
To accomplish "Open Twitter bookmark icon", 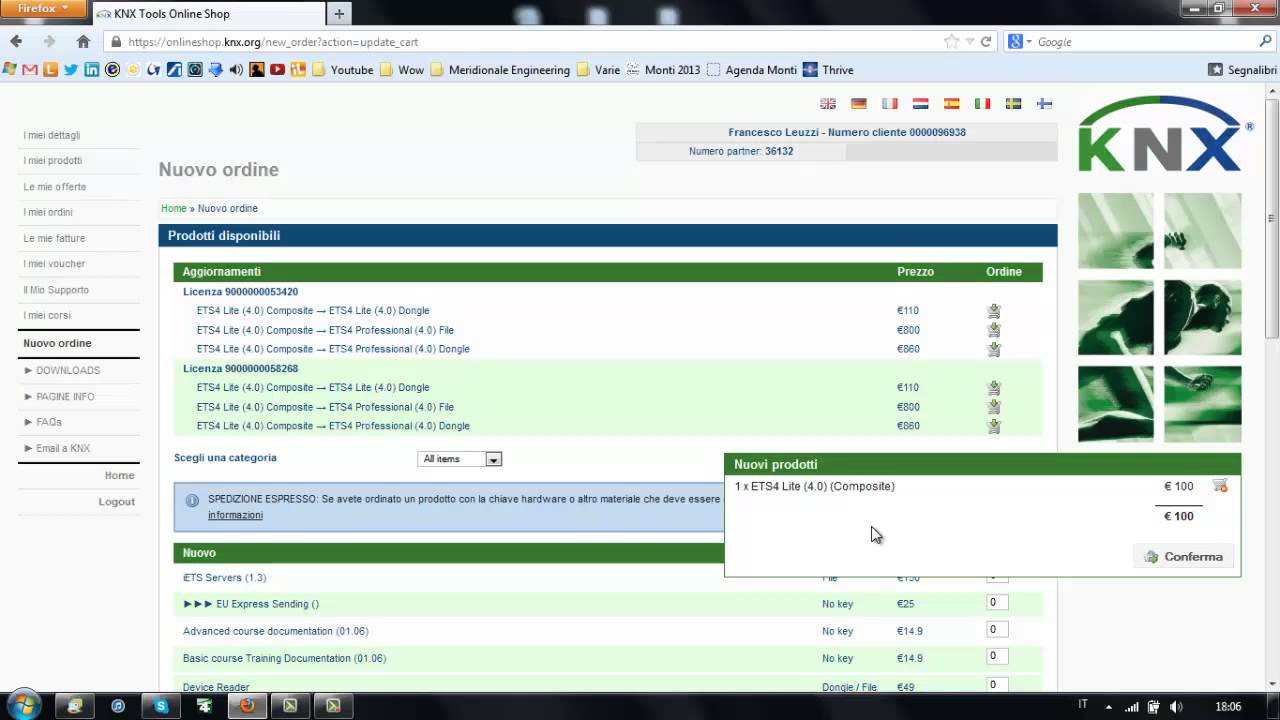I will click(70, 70).
